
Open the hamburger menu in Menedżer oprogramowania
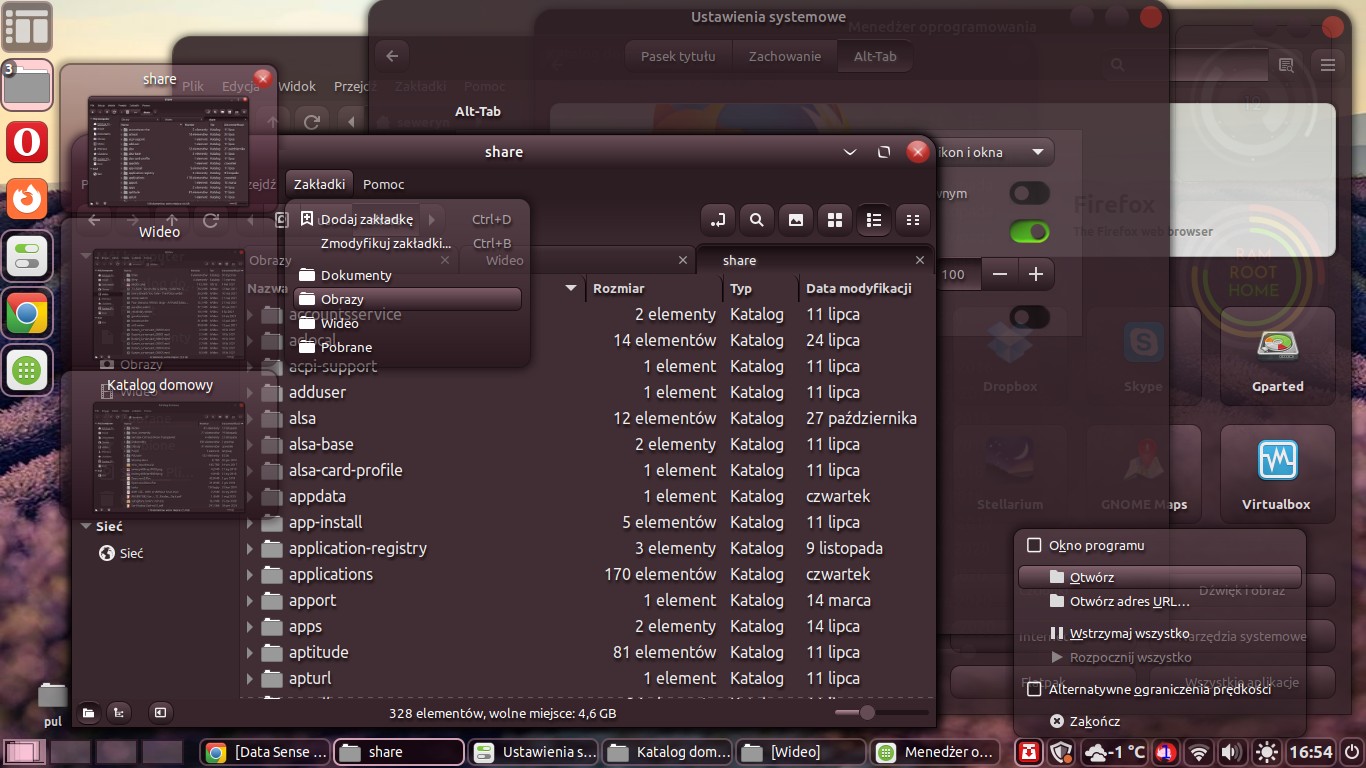[x=1328, y=65]
